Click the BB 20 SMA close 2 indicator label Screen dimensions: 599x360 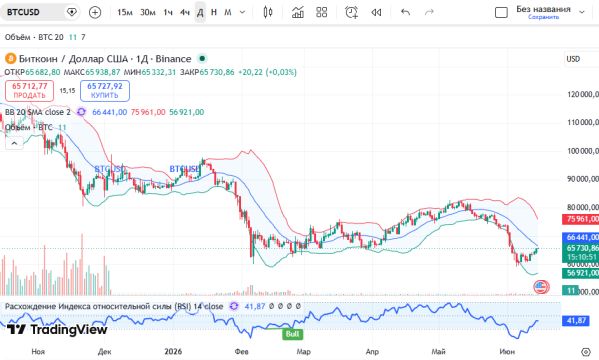(38, 112)
